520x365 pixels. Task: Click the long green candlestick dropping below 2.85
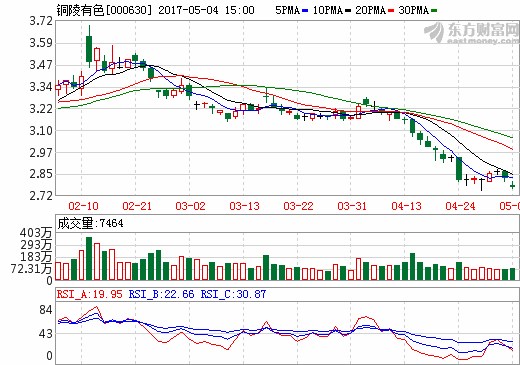click(x=459, y=169)
